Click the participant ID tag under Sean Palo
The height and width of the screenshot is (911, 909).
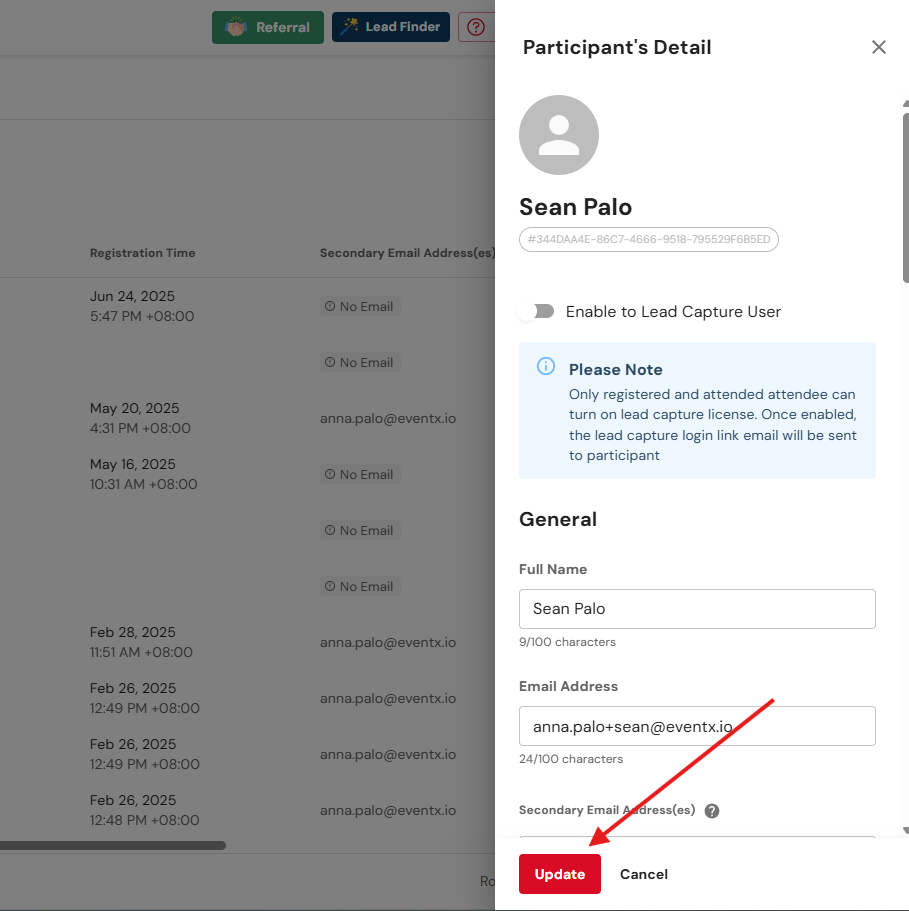coord(648,240)
